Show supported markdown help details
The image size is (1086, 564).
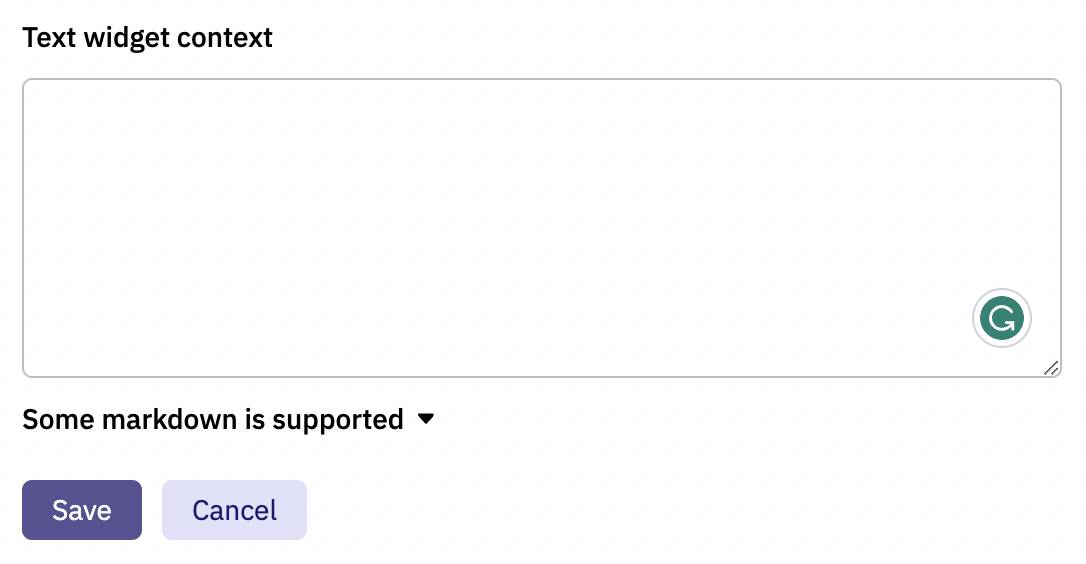229,419
